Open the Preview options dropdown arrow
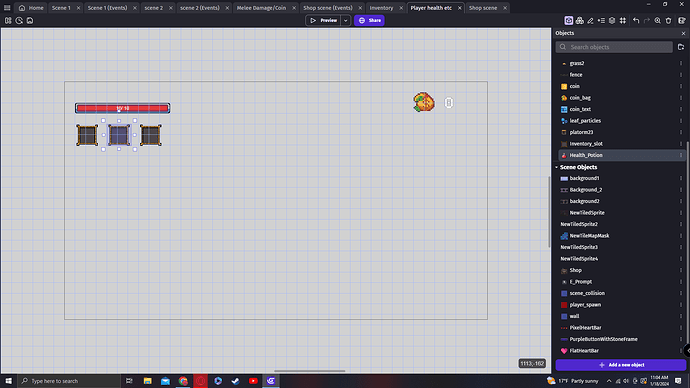690x388 pixels. pos(345,20)
